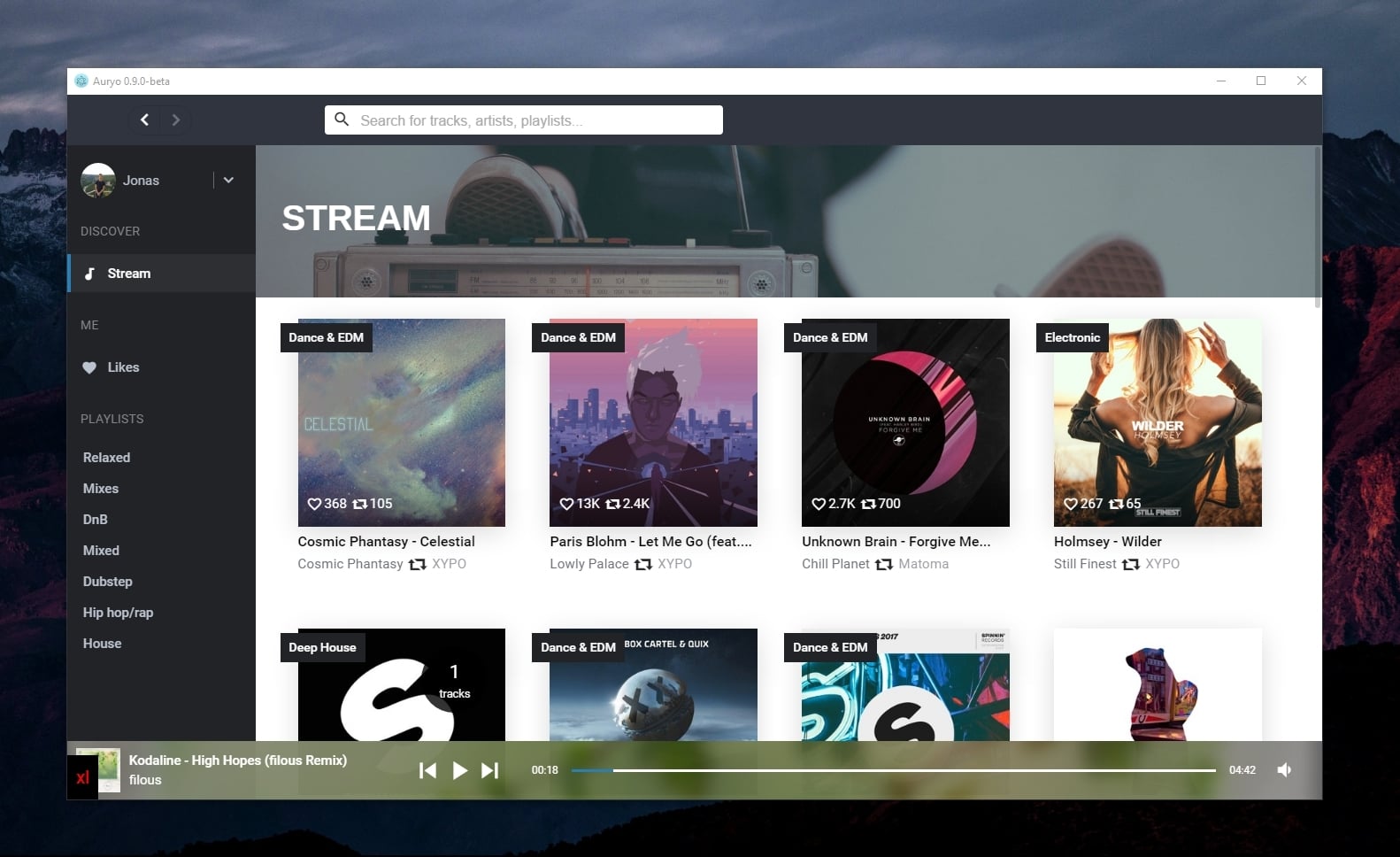Play the Holmsey Wilder artwork
1400x857 pixels.
(x=1158, y=422)
